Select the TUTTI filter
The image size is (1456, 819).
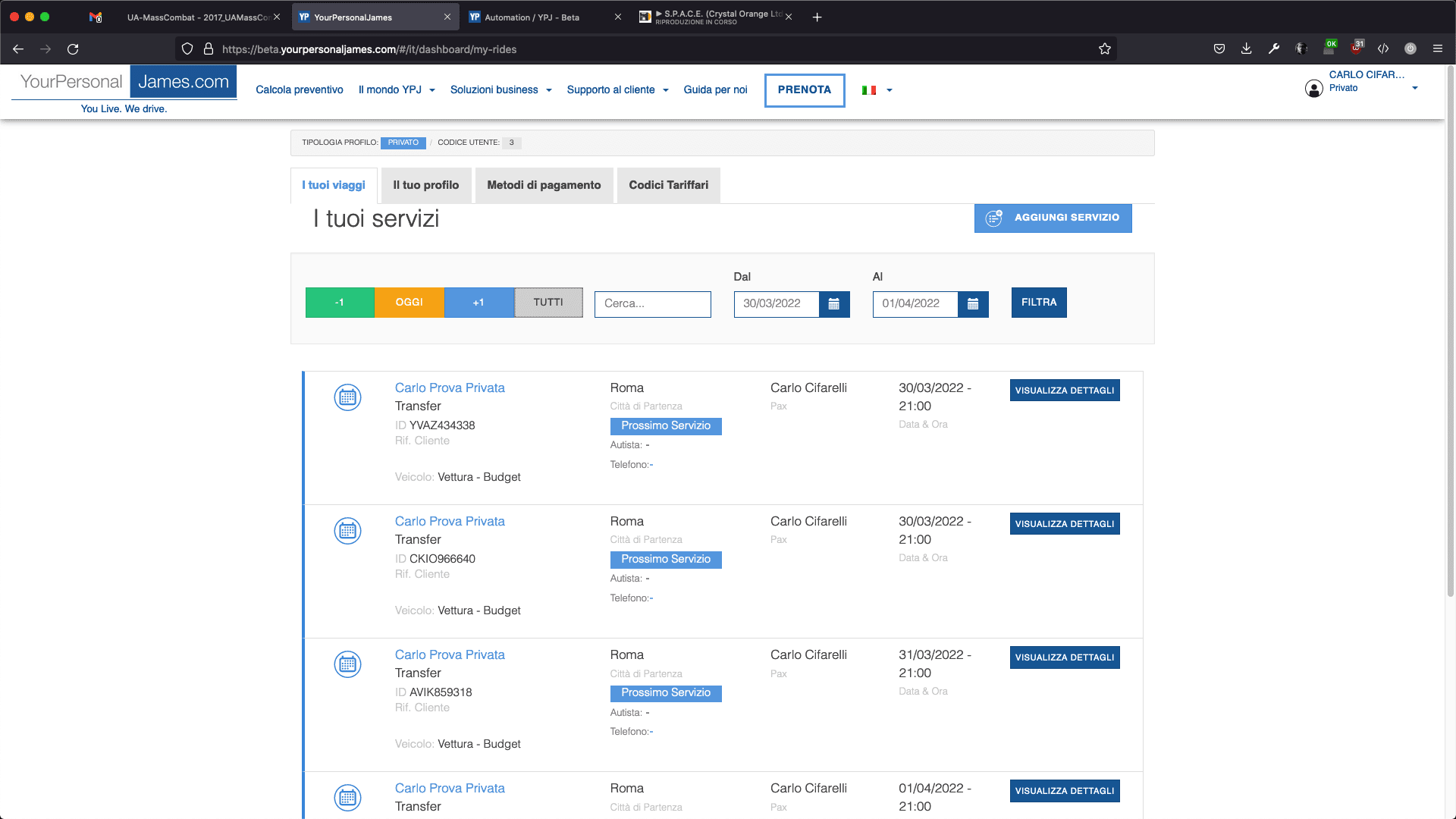pos(548,303)
